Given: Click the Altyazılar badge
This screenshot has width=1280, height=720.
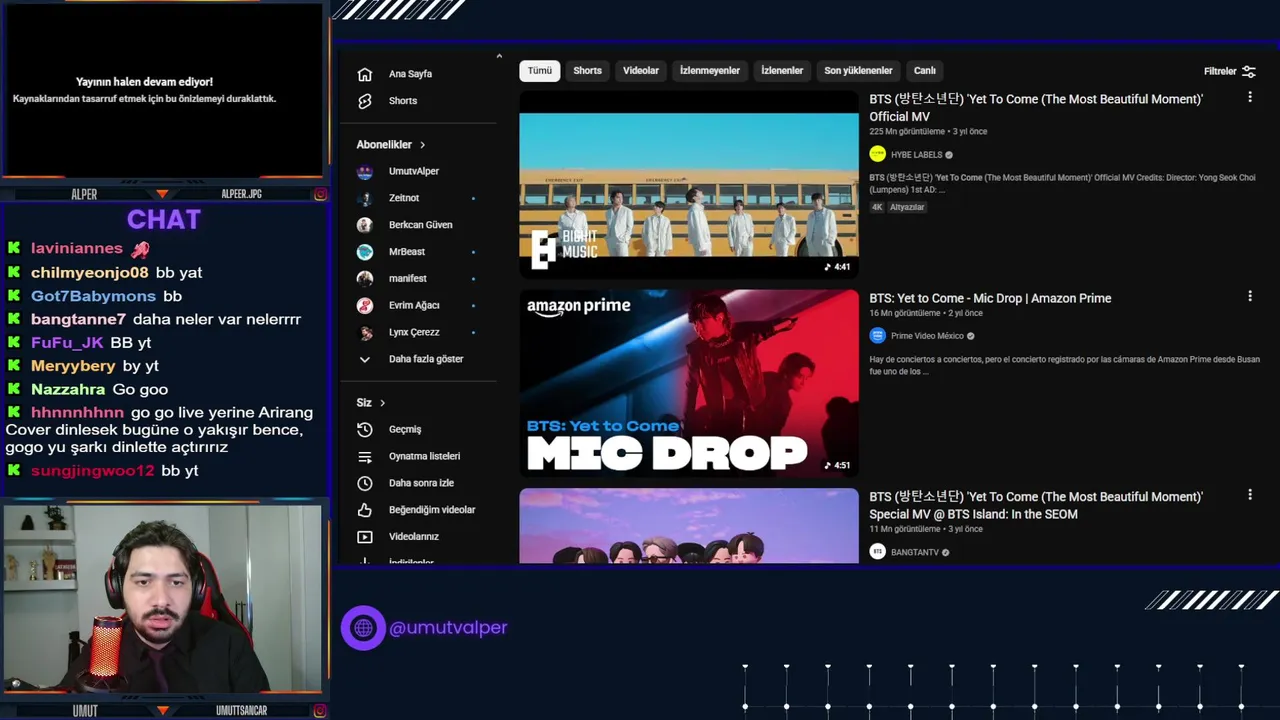Looking at the screenshot, I should point(907,207).
